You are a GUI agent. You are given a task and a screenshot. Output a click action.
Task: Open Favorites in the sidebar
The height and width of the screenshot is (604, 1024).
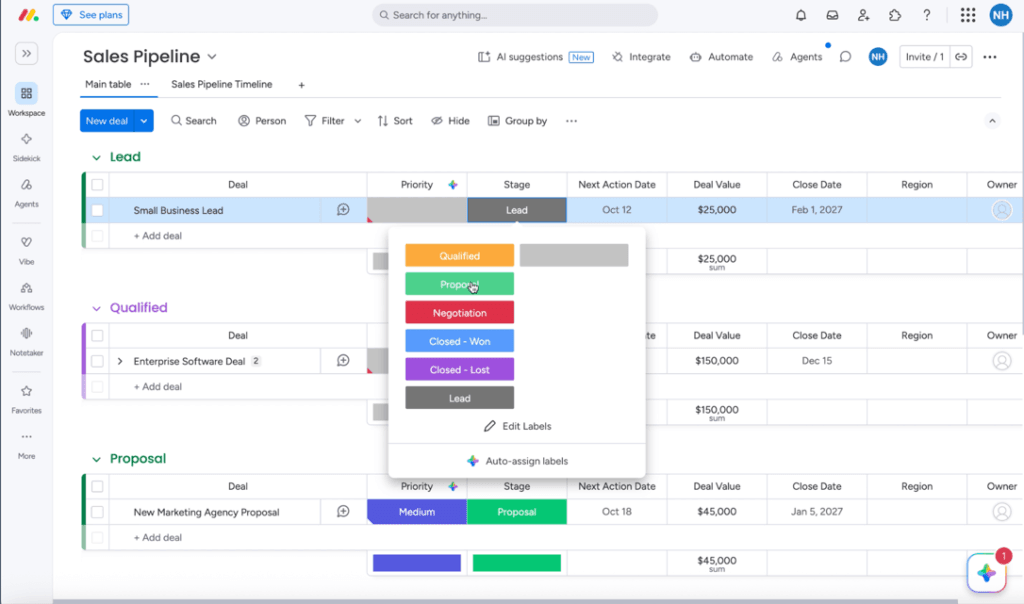[26, 399]
